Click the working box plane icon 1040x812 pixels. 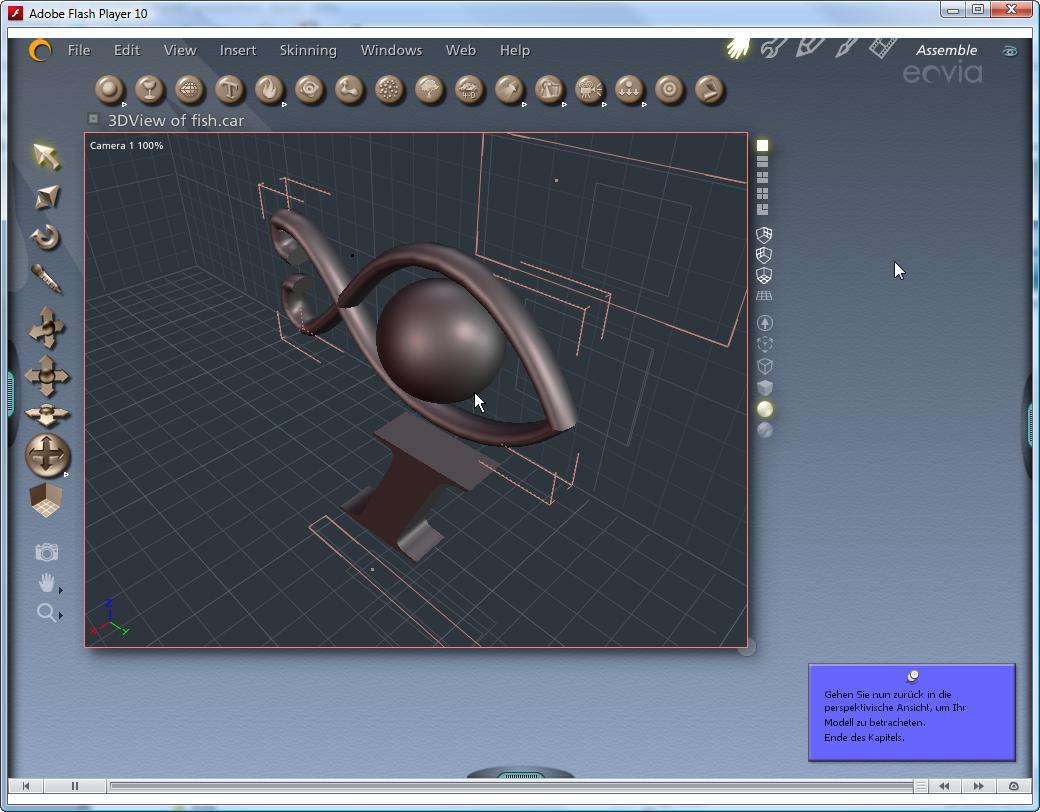[x=46, y=501]
